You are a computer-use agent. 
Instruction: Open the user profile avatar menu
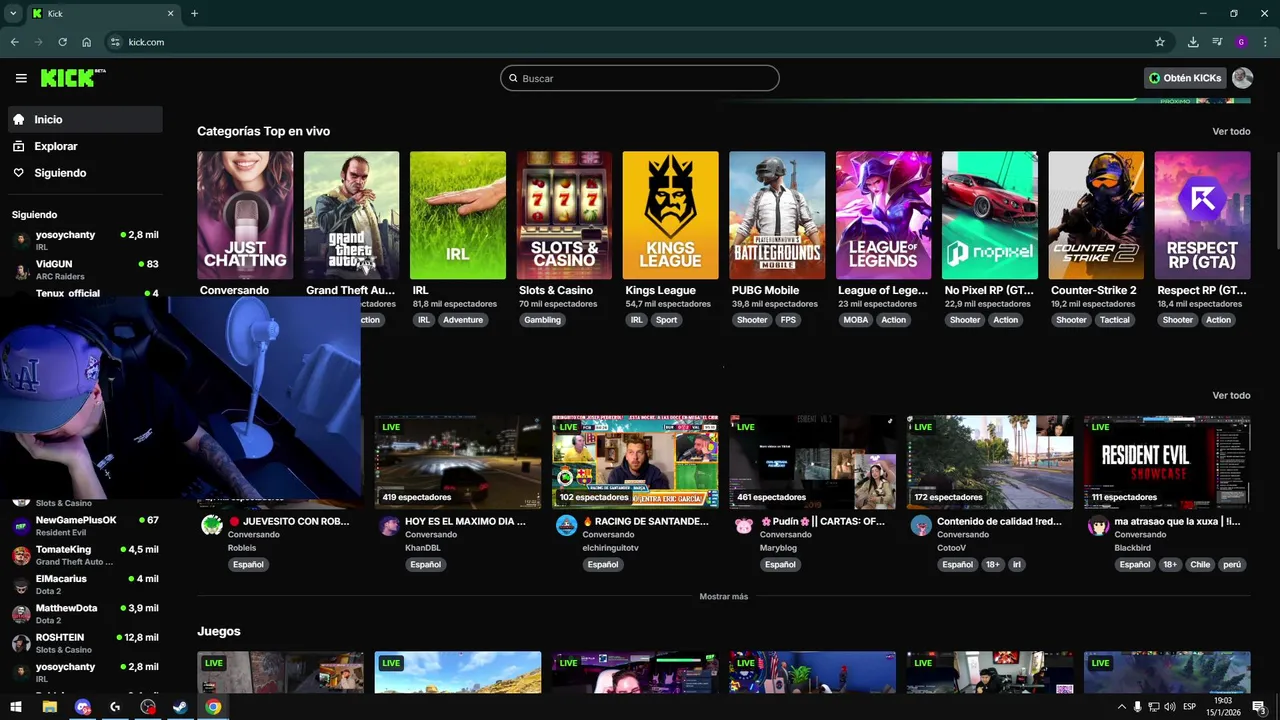(1242, 78)
